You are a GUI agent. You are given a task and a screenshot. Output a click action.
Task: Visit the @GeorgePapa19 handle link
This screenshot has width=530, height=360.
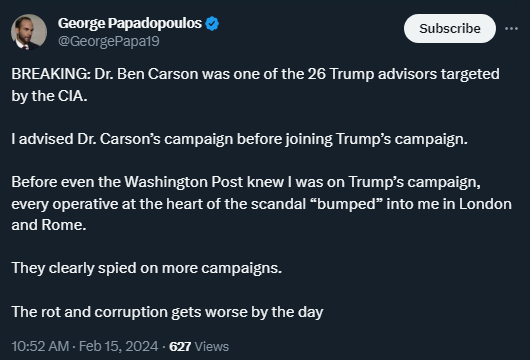coord(109,41)
